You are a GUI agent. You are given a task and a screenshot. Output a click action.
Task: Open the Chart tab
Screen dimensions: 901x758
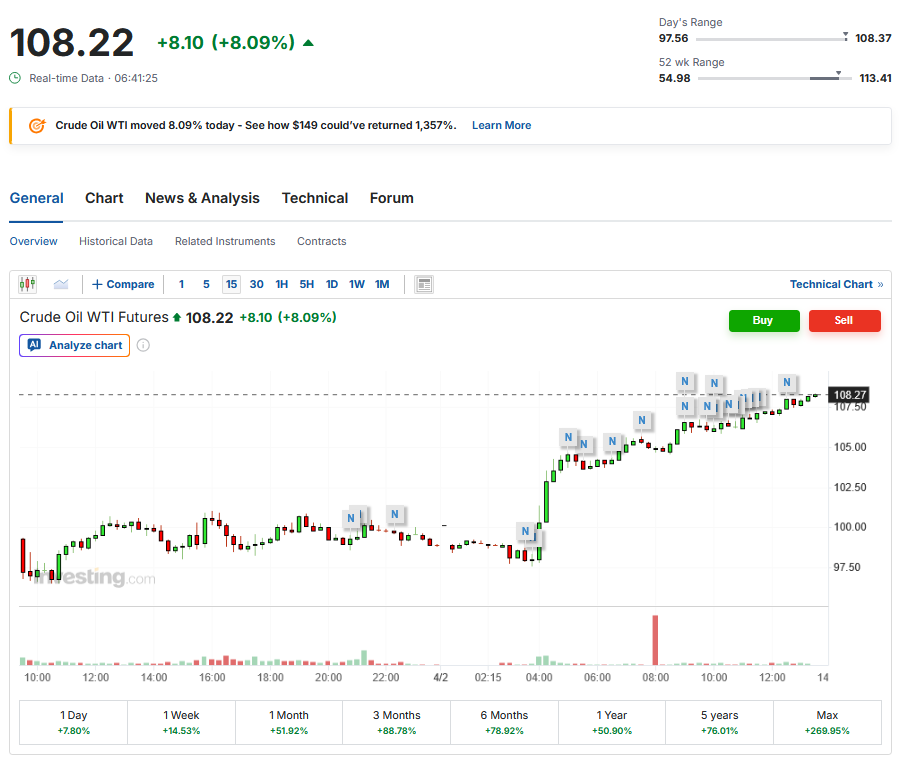click(x=104, y=198)
